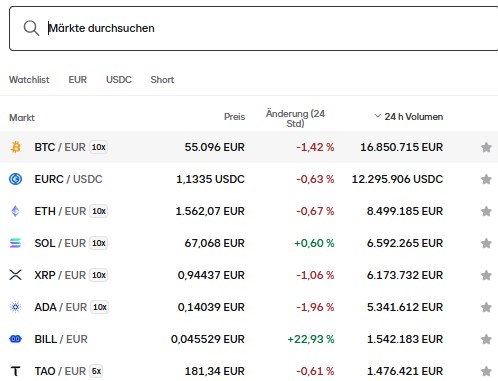Click the Cardano ADA logo icon
The height and width of the screenshot is (381, 498).
(15, 307)
